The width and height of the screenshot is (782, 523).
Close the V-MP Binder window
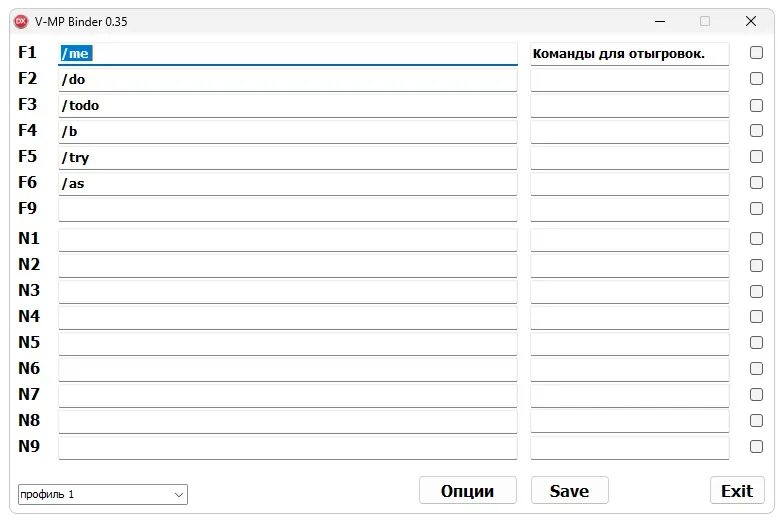coord(751,21)
